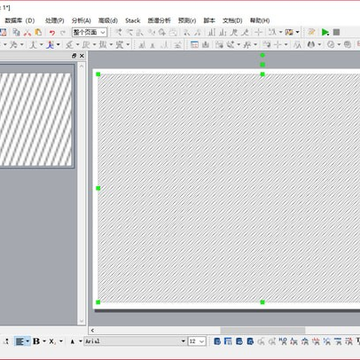Open the 预测(r) menu
Image resolution: width=360 pixels, height=360 pixels.
[187, 21]
